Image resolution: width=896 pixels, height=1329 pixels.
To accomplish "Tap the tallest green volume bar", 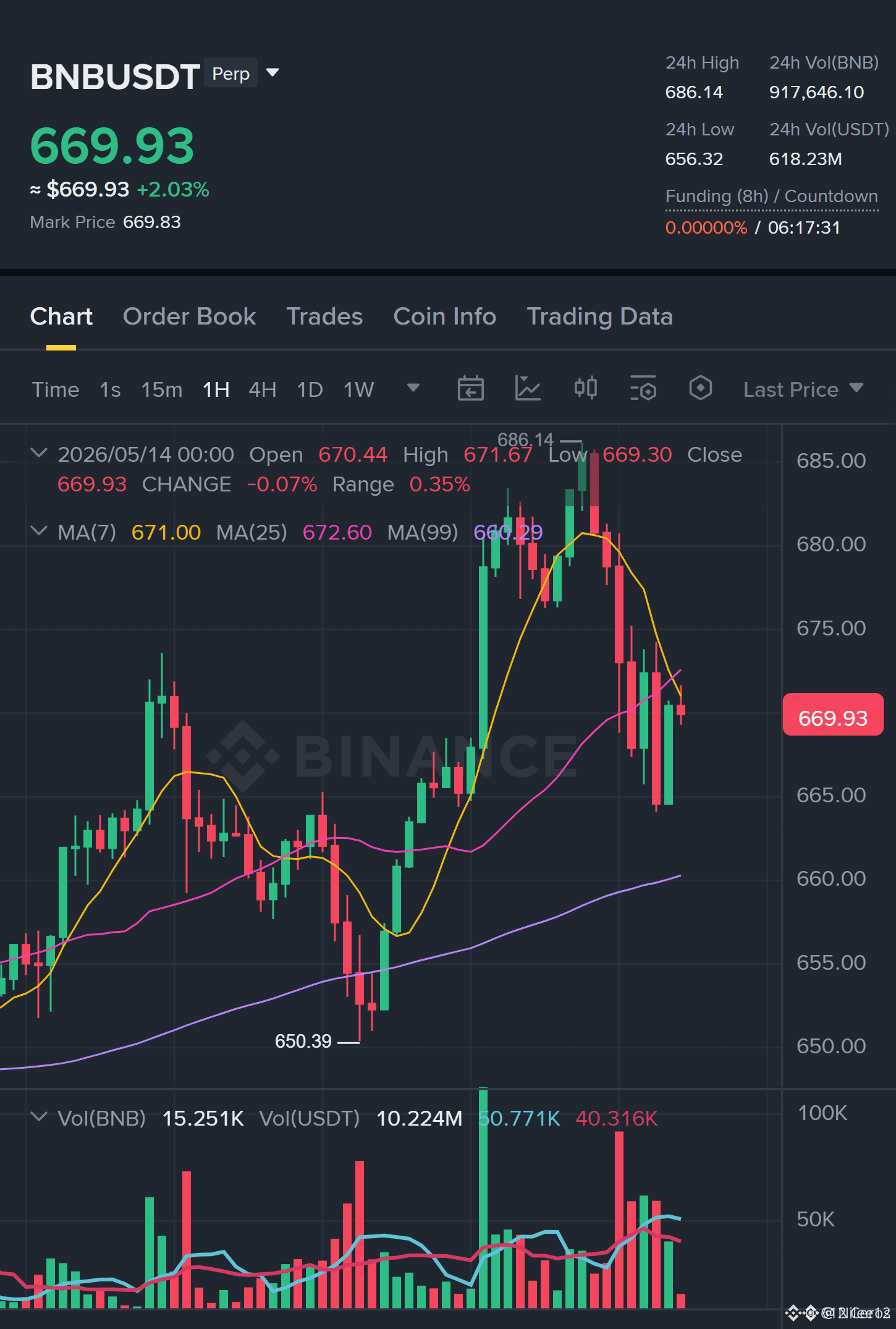I will [x=483, y=1198].
